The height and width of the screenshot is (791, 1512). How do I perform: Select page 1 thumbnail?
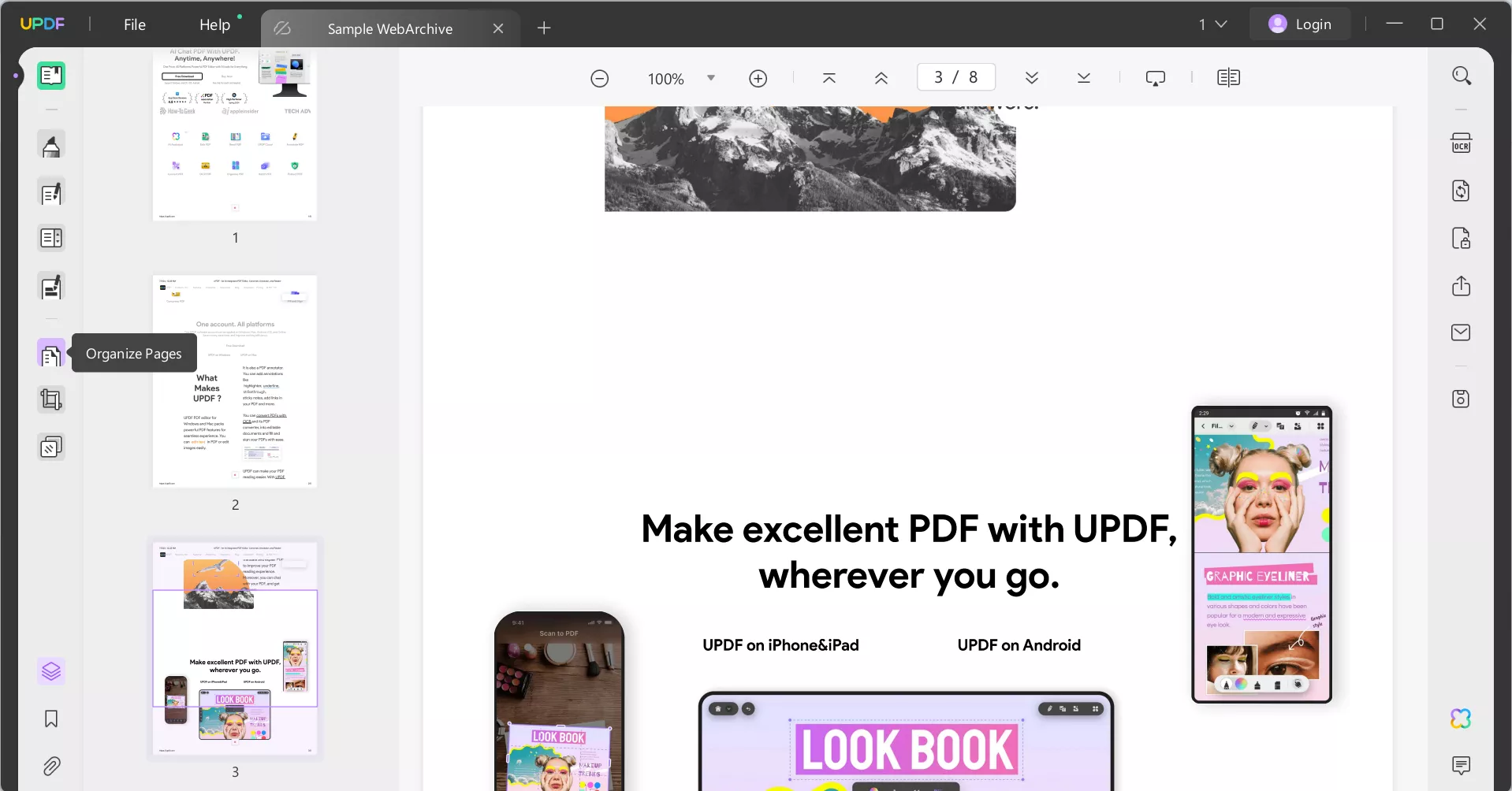tap(235, 134)
